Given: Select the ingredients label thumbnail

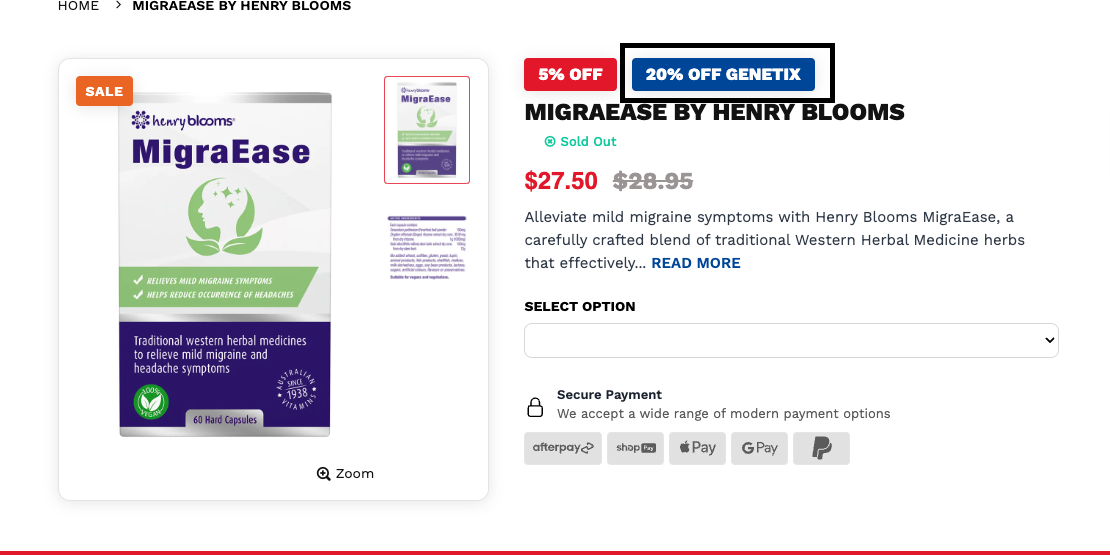Looking at the screenshot, I should (x=427, y=245).
